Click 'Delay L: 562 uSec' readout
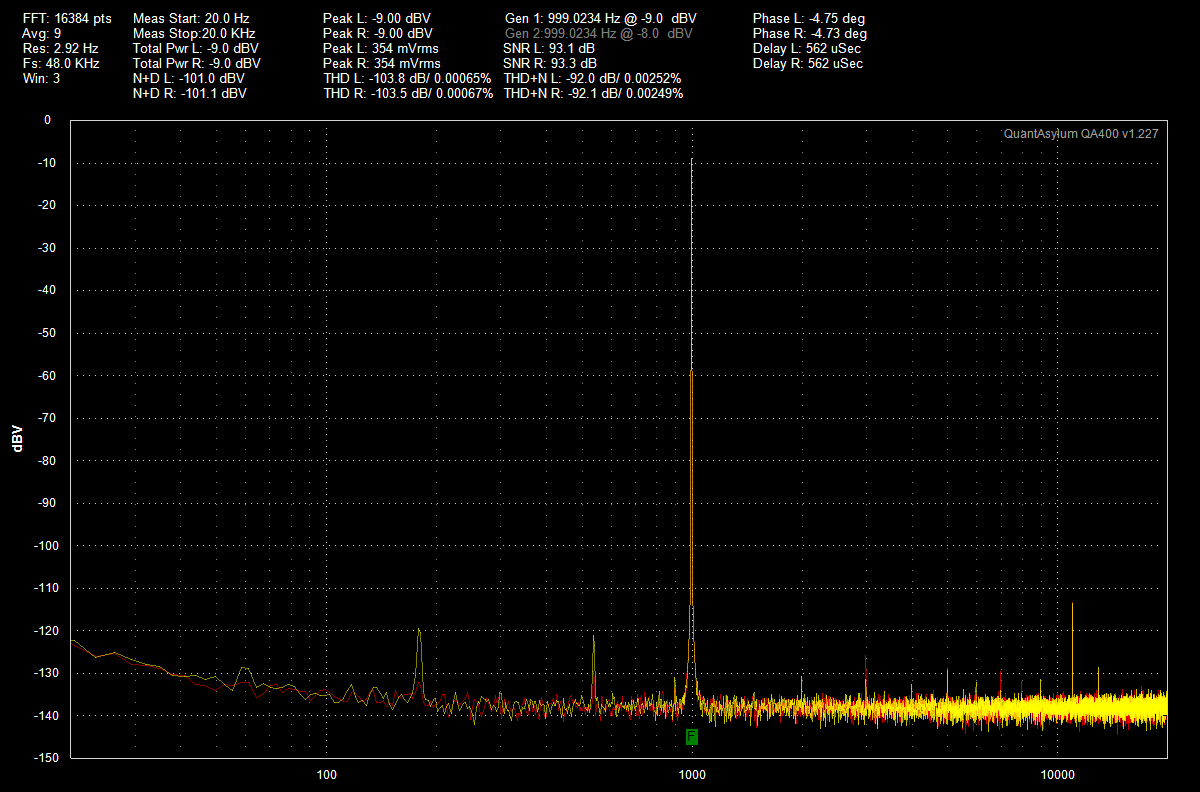The image size is (1200, 792). 806,48
